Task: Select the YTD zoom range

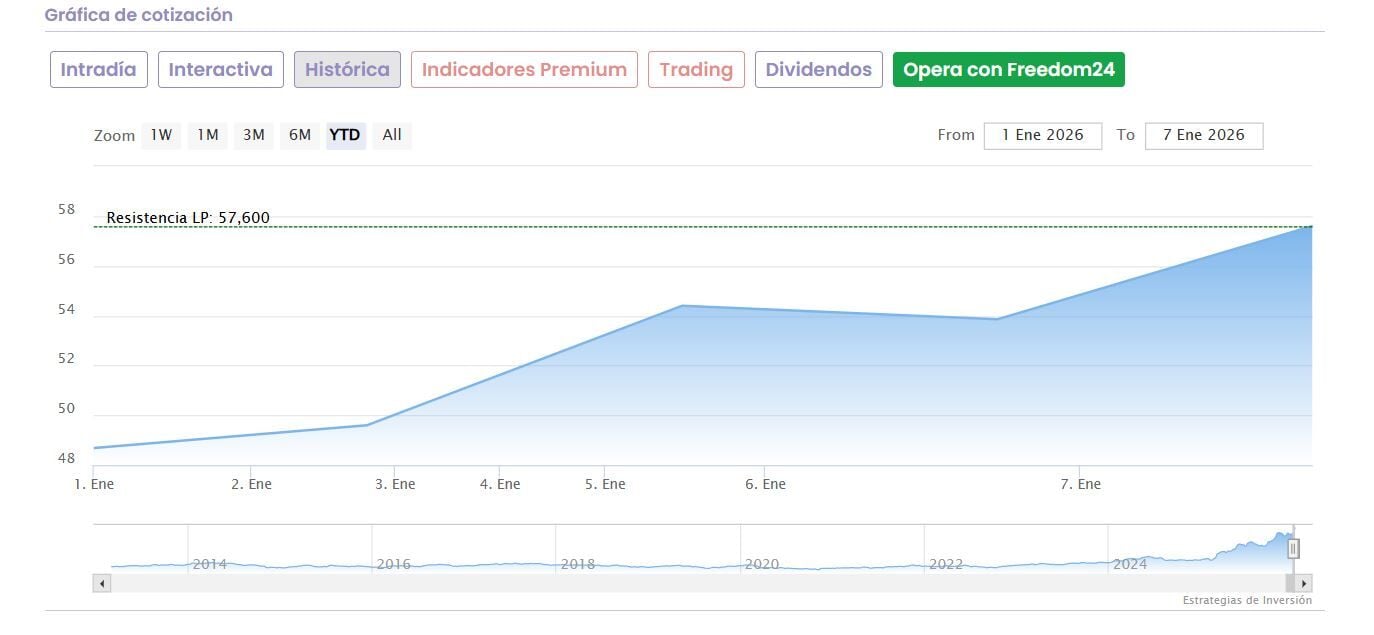Action: tap(345, 135)
